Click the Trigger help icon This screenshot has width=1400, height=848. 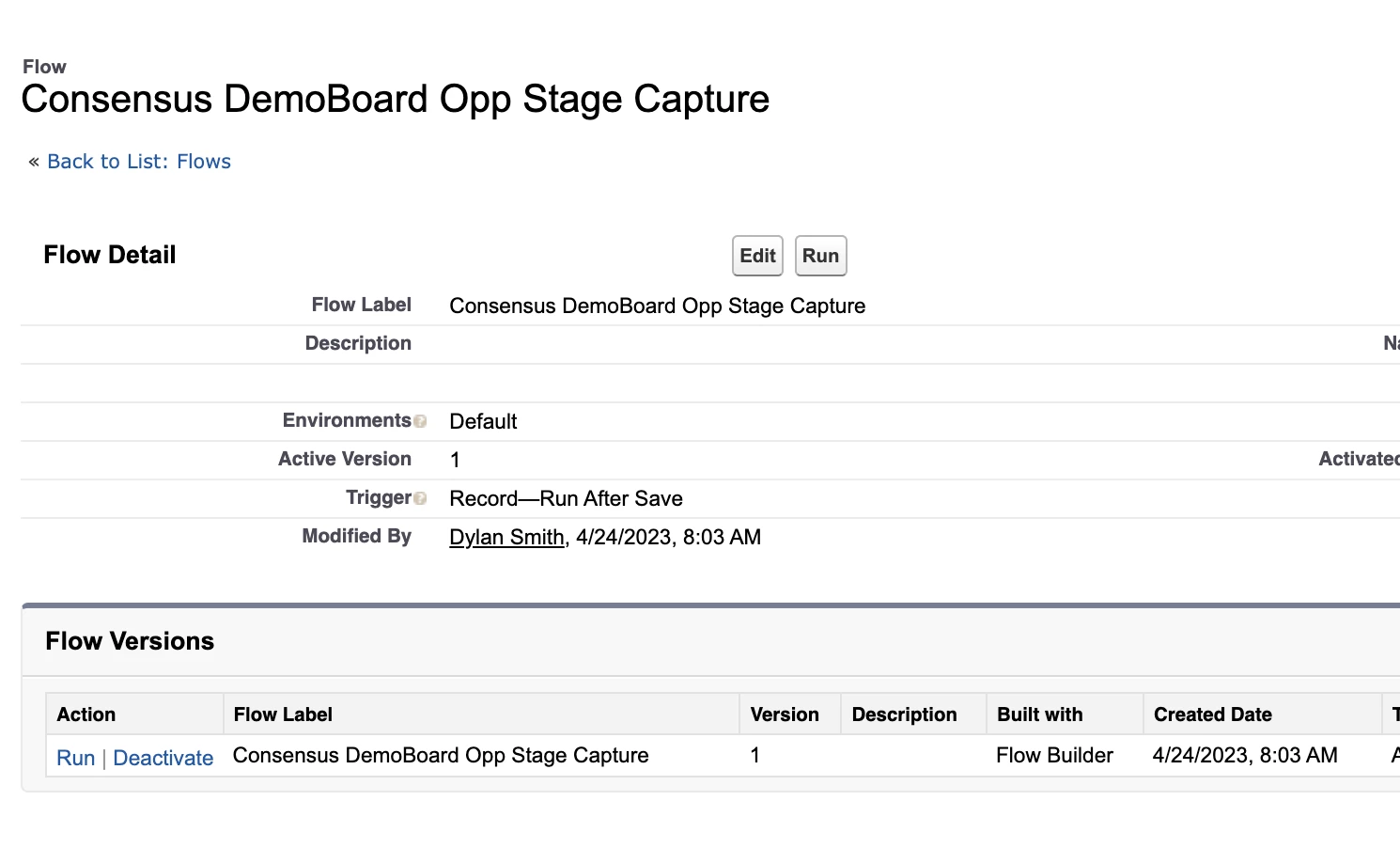tap(420, 498)
